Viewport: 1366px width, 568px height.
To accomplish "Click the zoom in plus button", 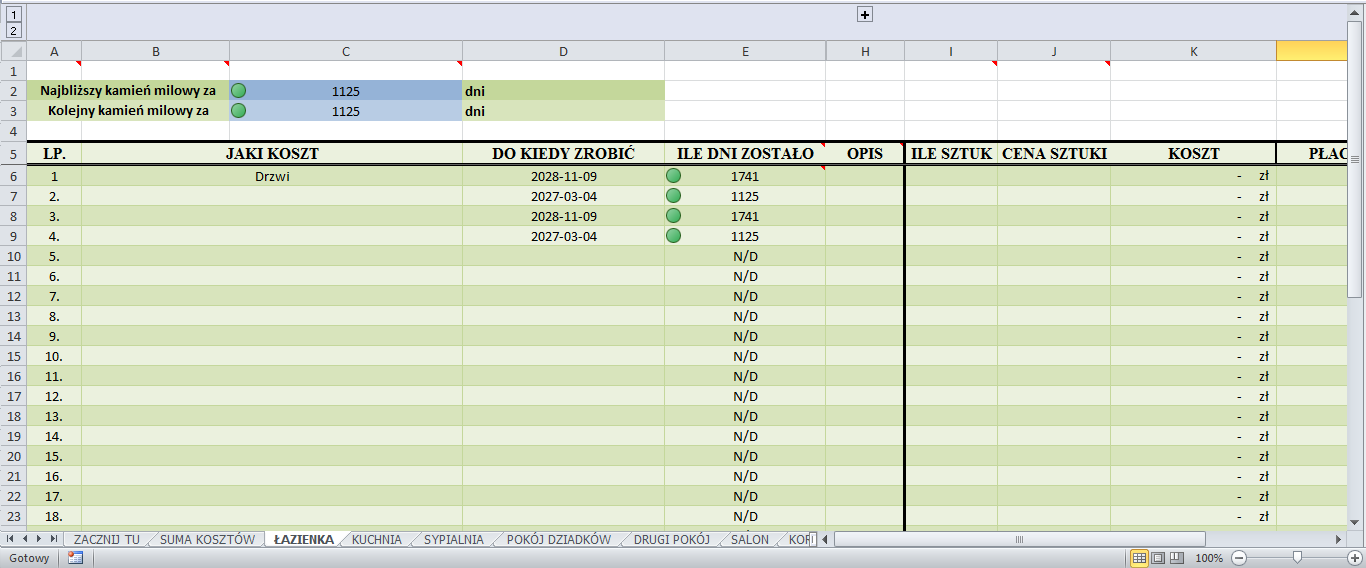I will (1355, 558).
